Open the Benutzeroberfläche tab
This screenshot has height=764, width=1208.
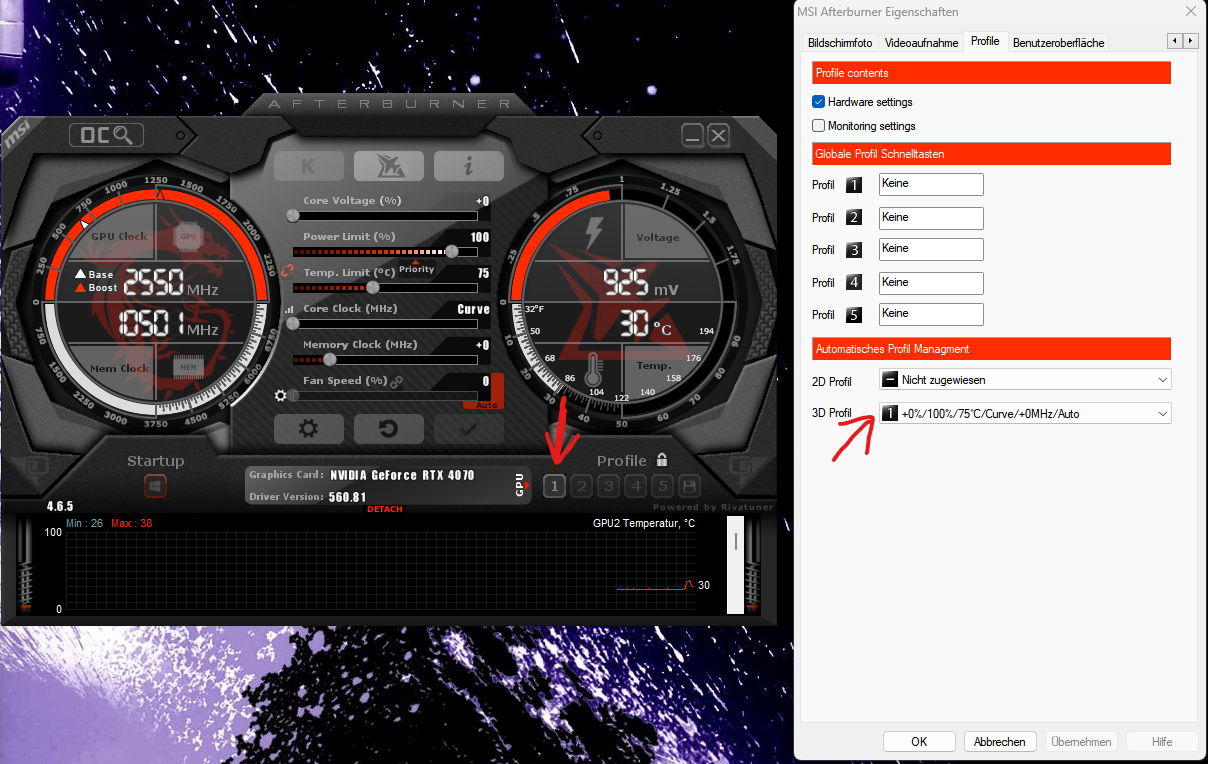1058,42
